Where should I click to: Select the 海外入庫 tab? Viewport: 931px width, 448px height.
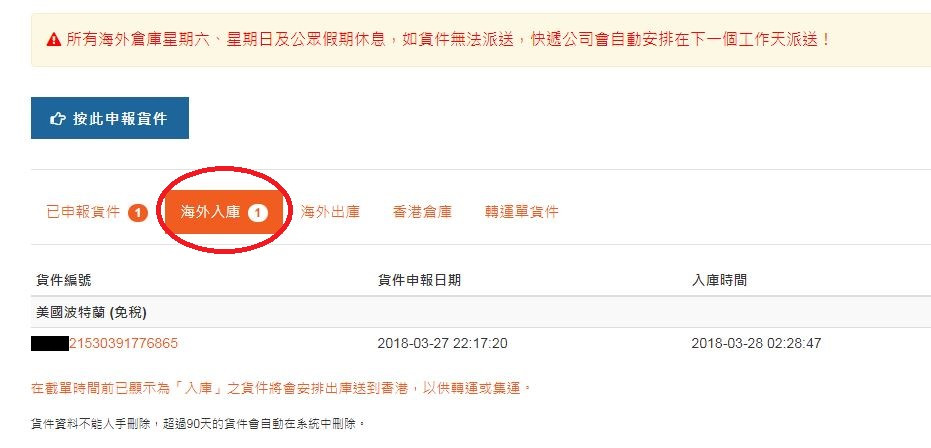(x=224, y=212)
